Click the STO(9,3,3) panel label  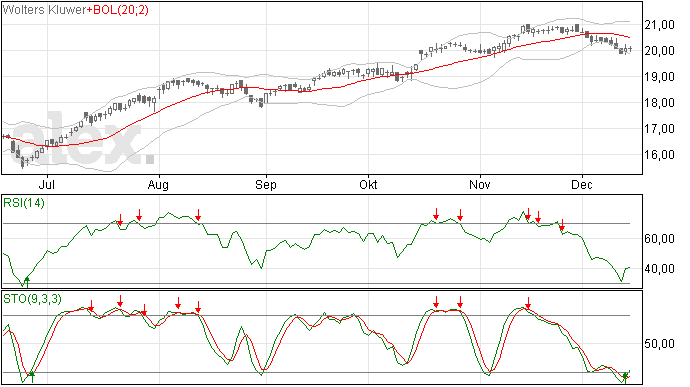pyautogui.click(x=32, y=299)
